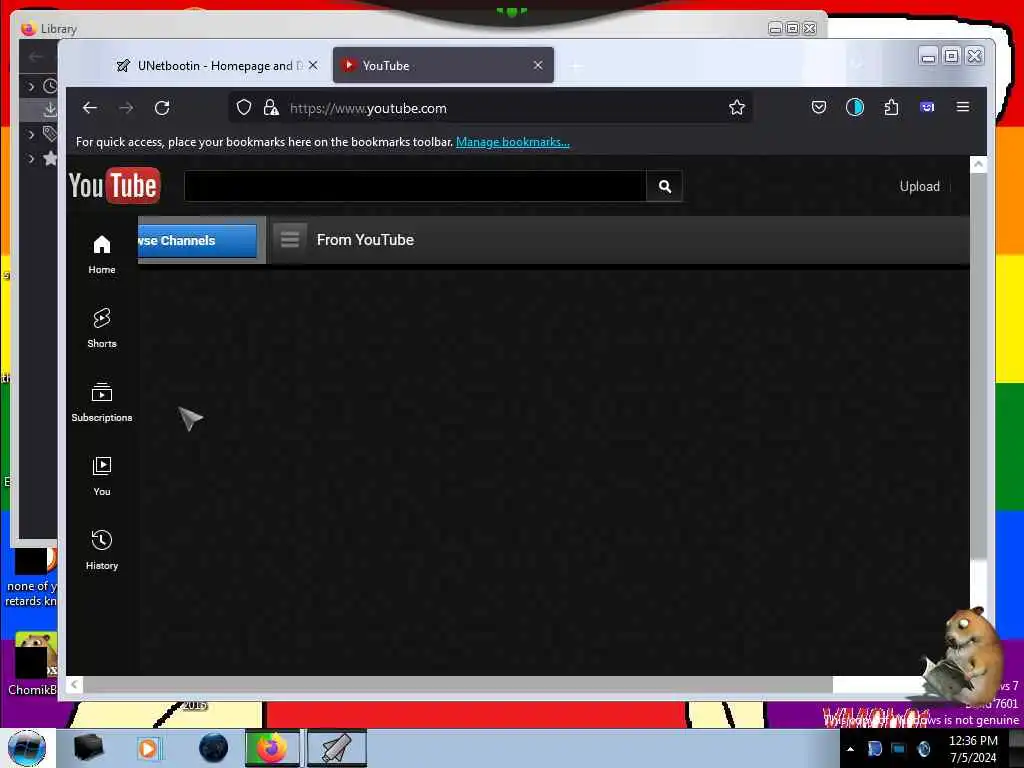Open Firefox application hamburger menu
Viewport: 1024px width, 768px height.
pyautogui.click(x=963, y=107)
